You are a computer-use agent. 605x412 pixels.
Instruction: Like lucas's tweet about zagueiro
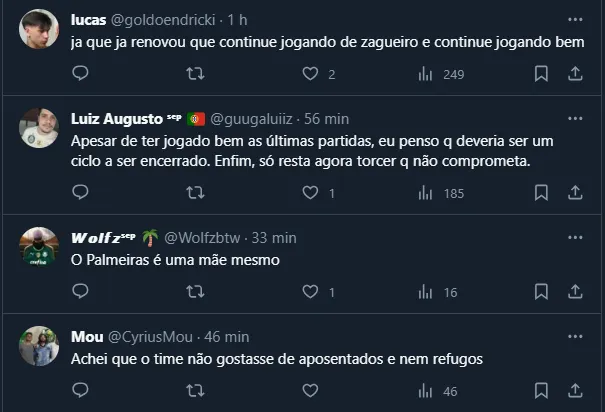point(310,73)
